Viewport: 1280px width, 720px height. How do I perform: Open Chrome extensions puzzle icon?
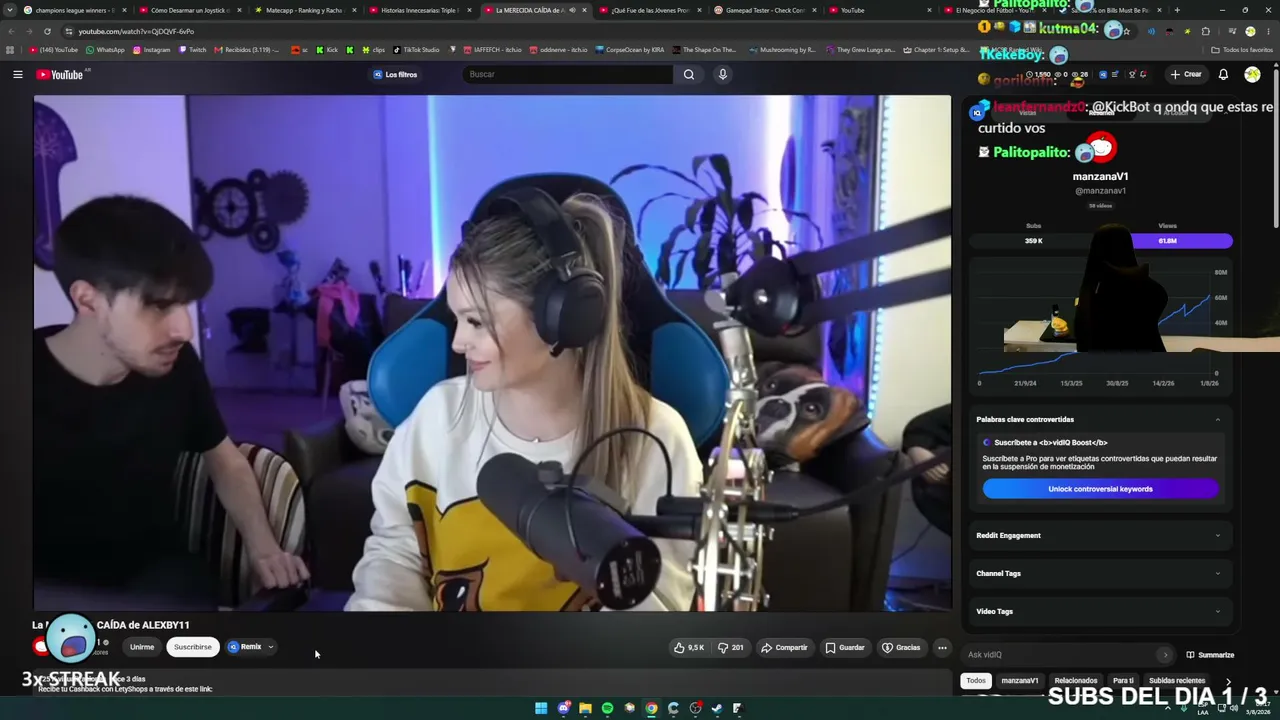pos(1206,31)
